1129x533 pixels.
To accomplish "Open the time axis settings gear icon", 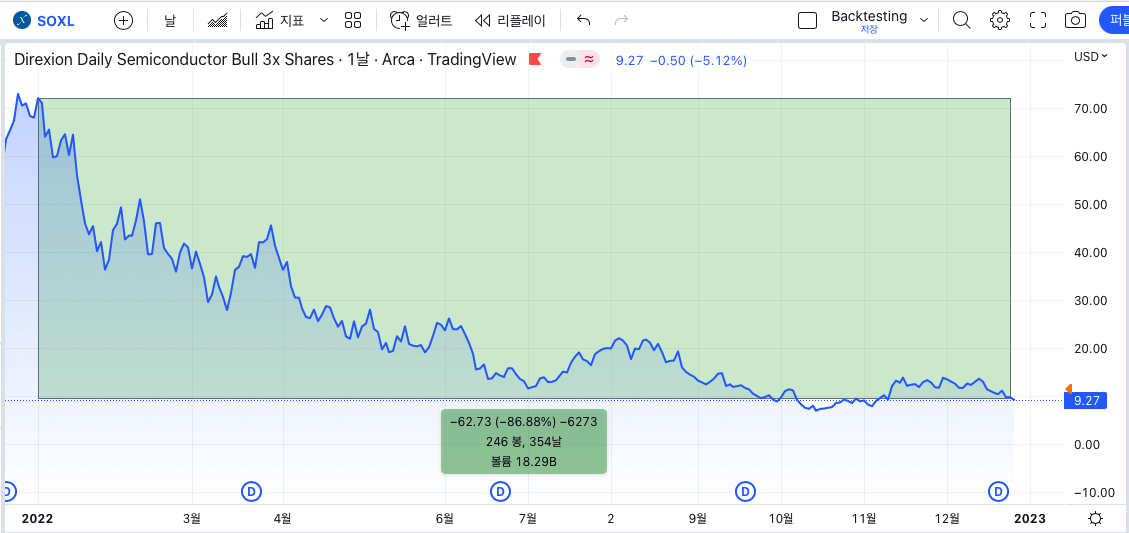I will point(1095,518).
